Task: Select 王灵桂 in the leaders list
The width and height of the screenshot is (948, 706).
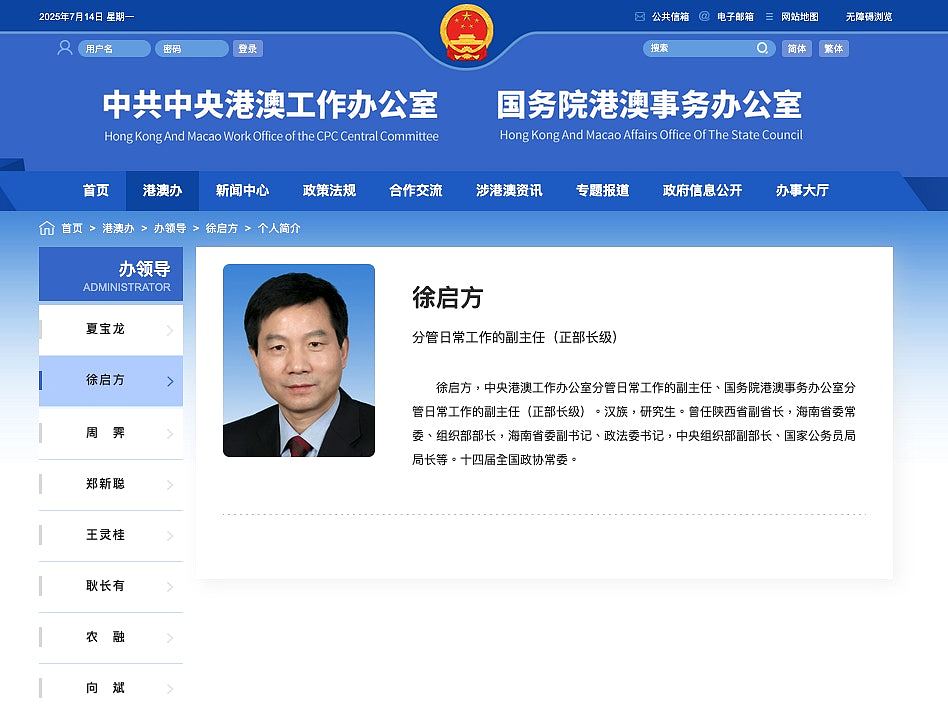Action: [x=111, y=536]
